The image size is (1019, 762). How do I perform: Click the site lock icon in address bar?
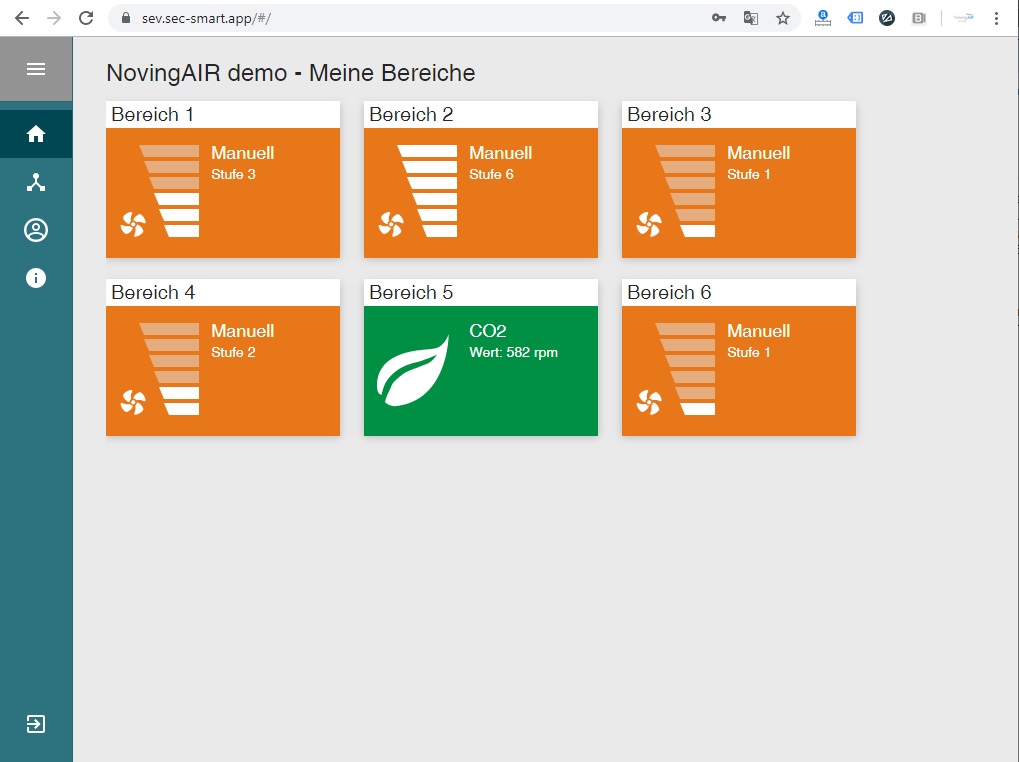pos(126,18)
